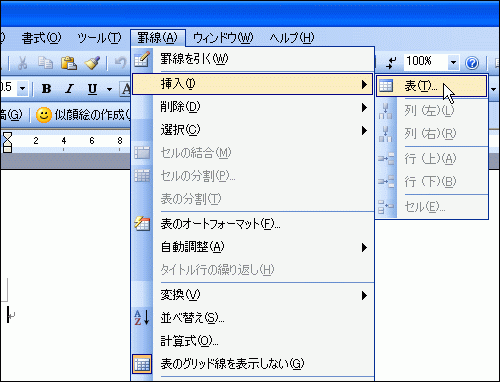Toggle Underline formatting

pos(92,89)
